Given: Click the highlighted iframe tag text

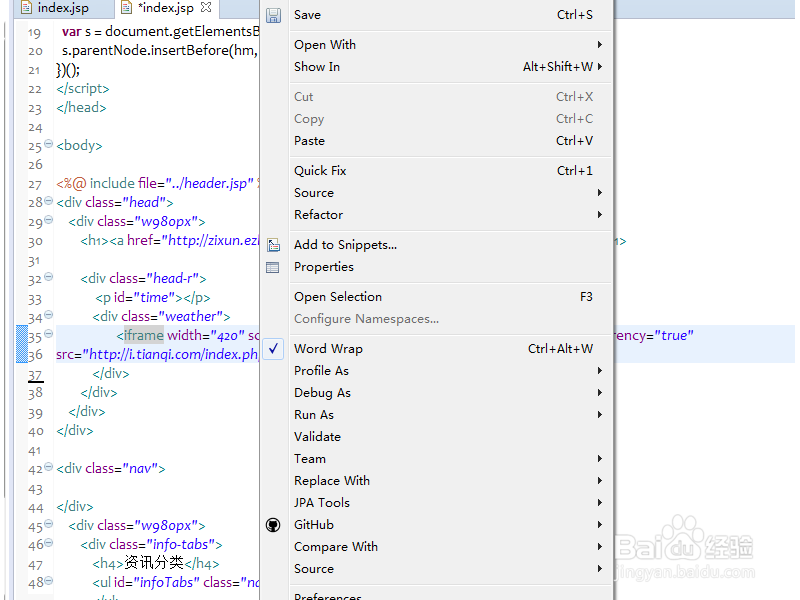Looking at the screenshot, I should tap(143, 335).
